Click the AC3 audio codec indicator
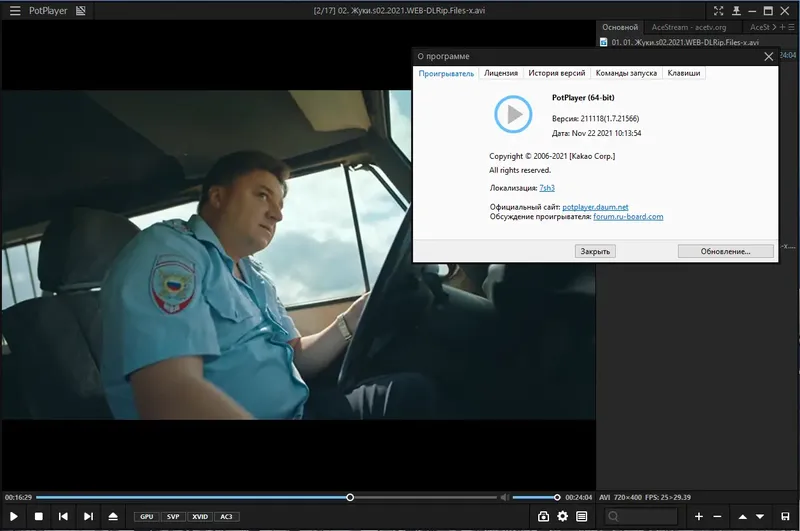Screen dimensions: 800x531 pos(226,517)
